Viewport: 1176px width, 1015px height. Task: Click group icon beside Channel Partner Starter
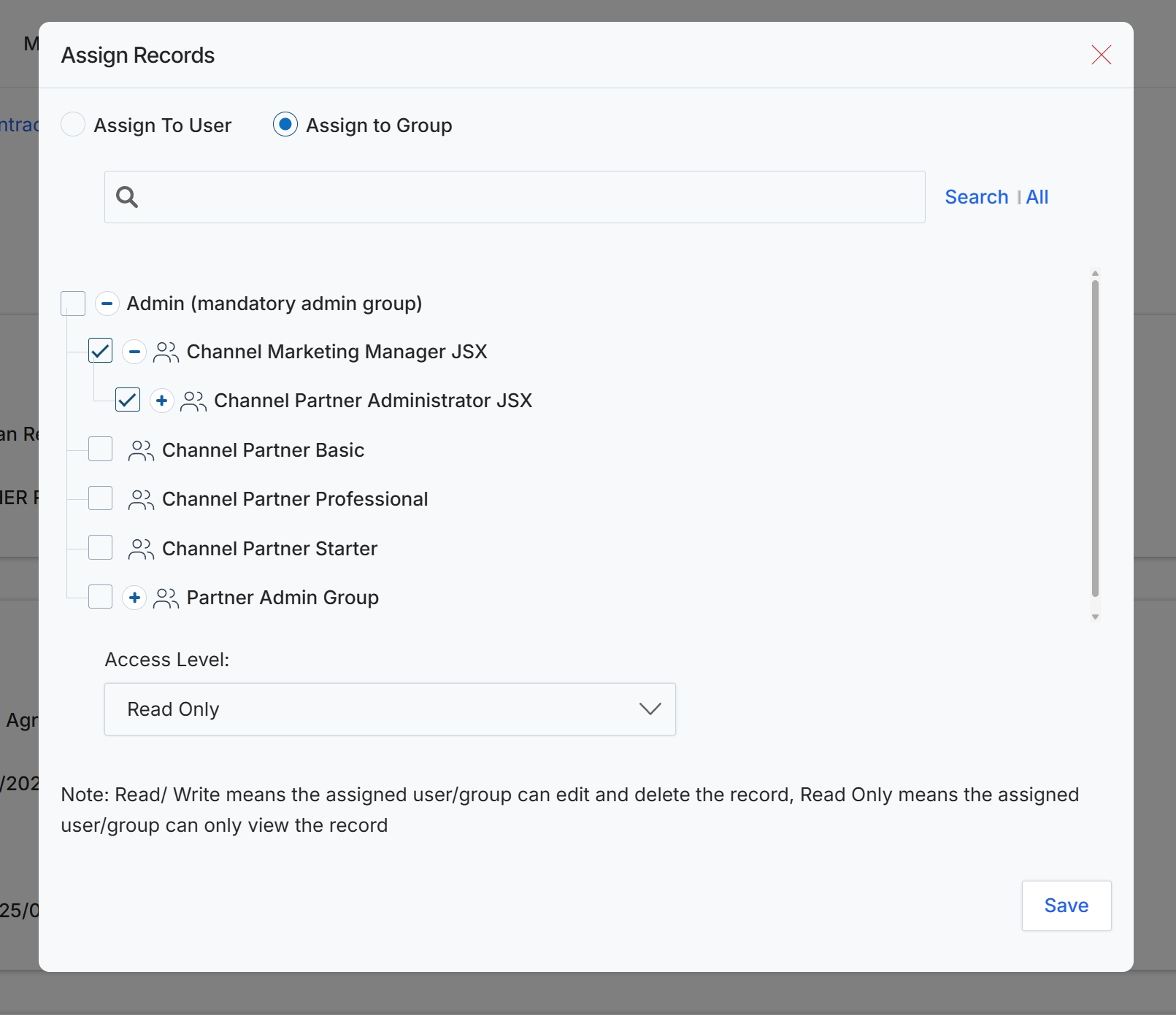click(x=141, y=549)
